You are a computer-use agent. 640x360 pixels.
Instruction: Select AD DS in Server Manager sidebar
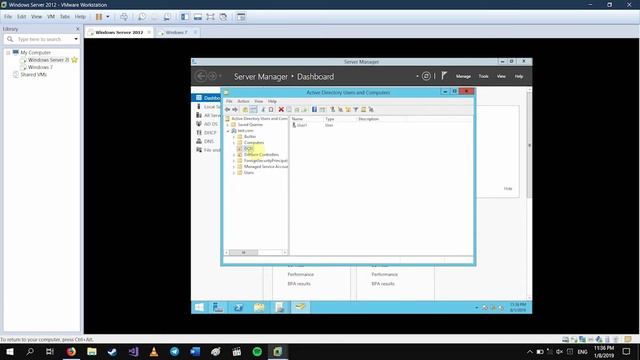tap(207, 124)
